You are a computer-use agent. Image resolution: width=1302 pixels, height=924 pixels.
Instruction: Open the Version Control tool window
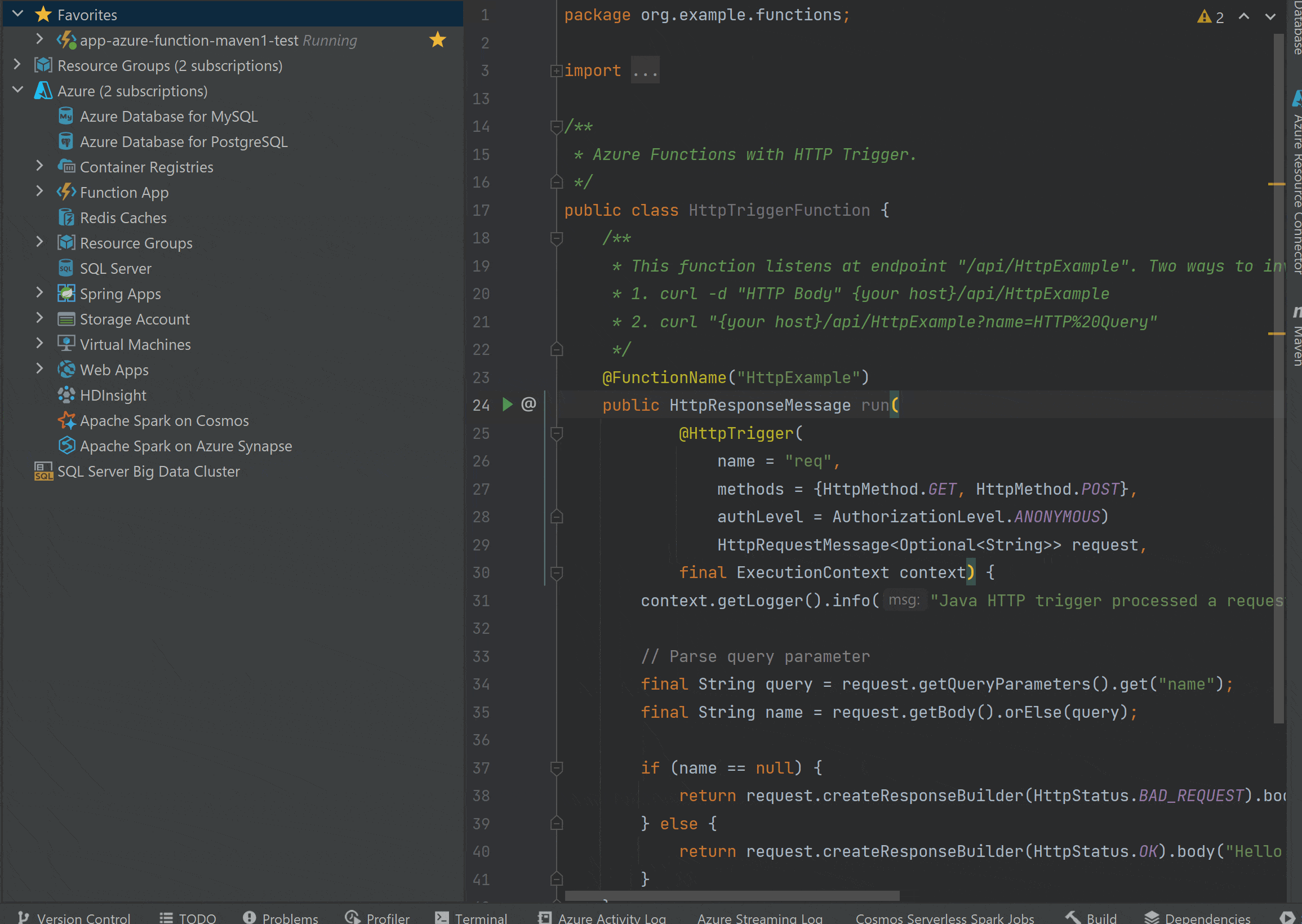pos(74,917)
